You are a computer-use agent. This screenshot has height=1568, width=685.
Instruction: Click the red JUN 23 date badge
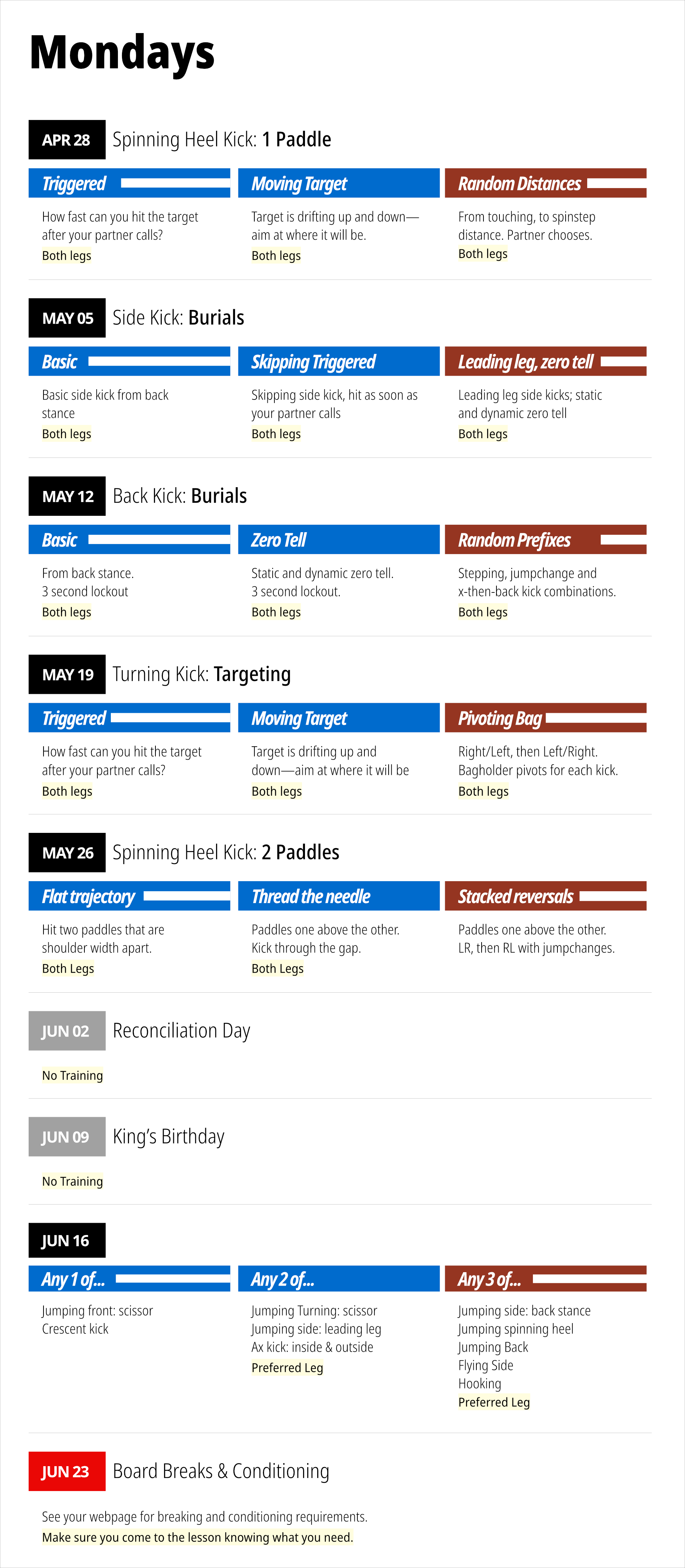[66, 1471]
